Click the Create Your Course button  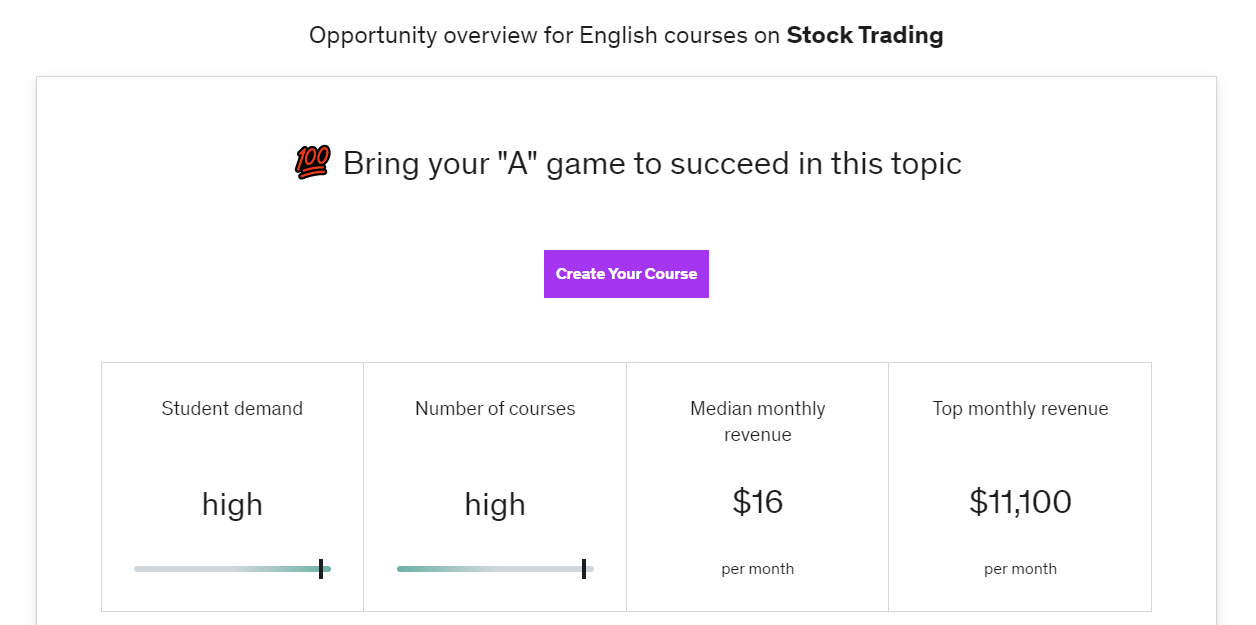(x=626, y=274)
